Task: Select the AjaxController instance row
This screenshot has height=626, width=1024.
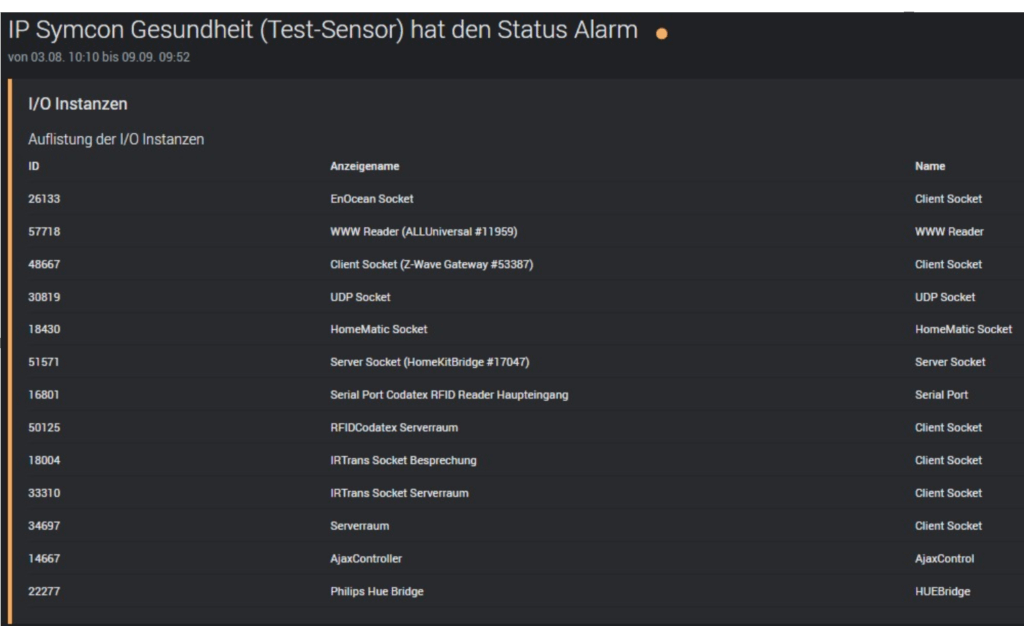Action: tap(366, 559)
